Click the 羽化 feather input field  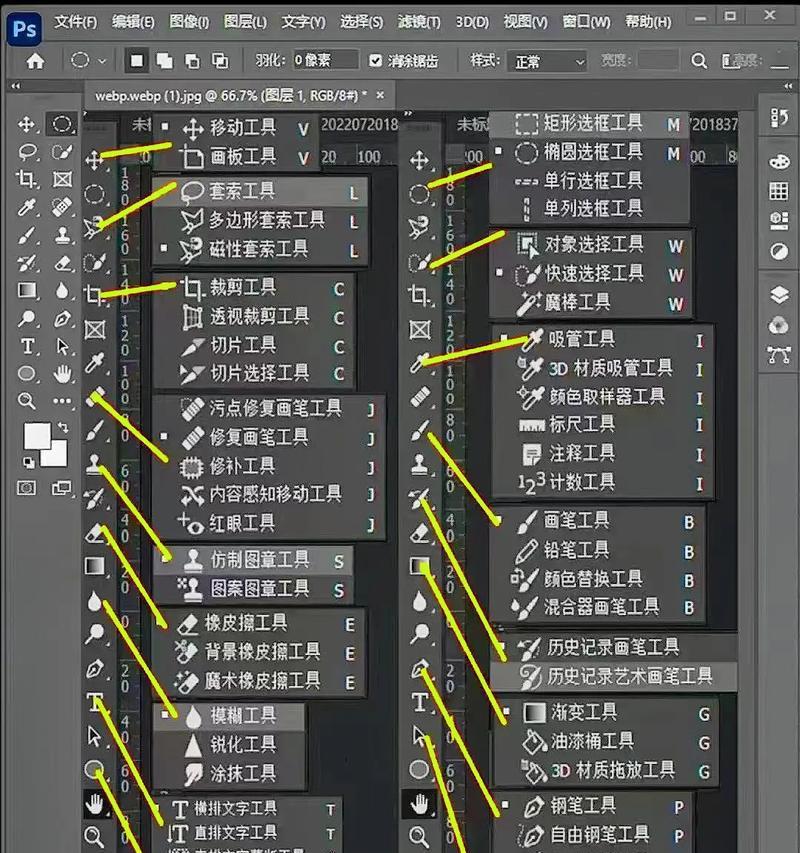tap(325, 60)
